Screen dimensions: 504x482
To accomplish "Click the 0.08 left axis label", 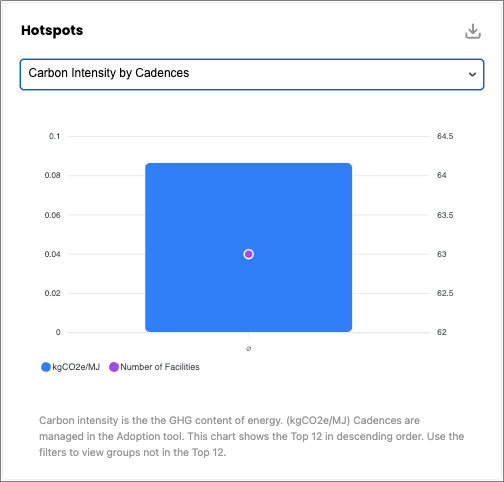I will [53, 175].
